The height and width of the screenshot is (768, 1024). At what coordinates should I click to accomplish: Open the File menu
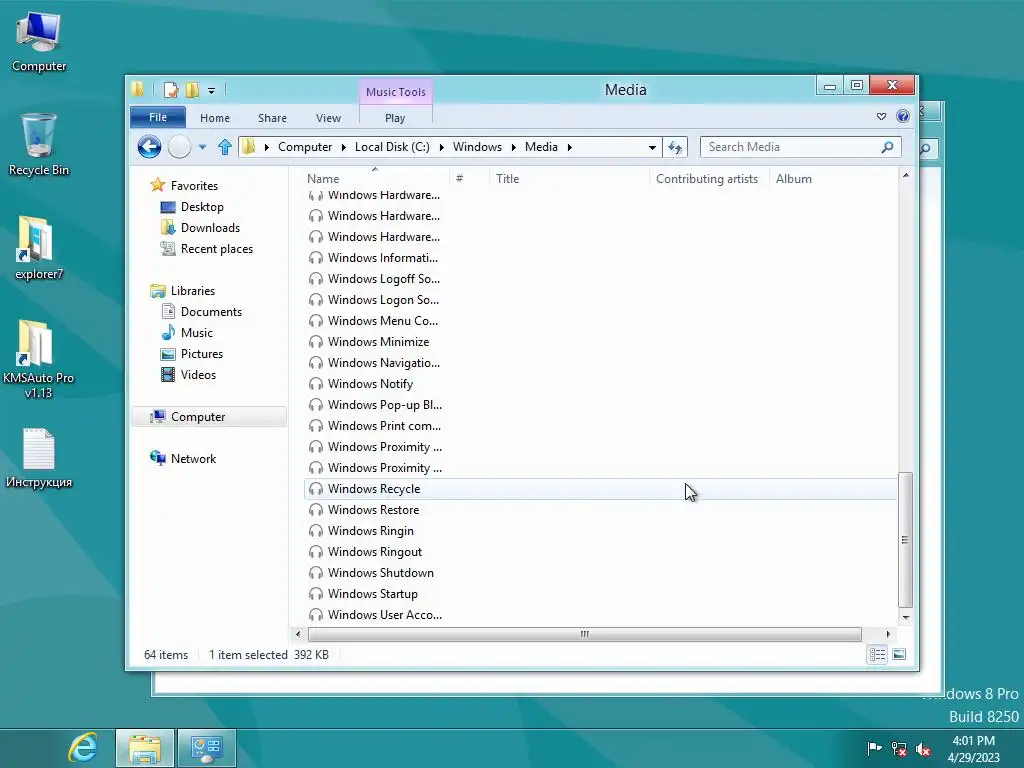(158, 117)
